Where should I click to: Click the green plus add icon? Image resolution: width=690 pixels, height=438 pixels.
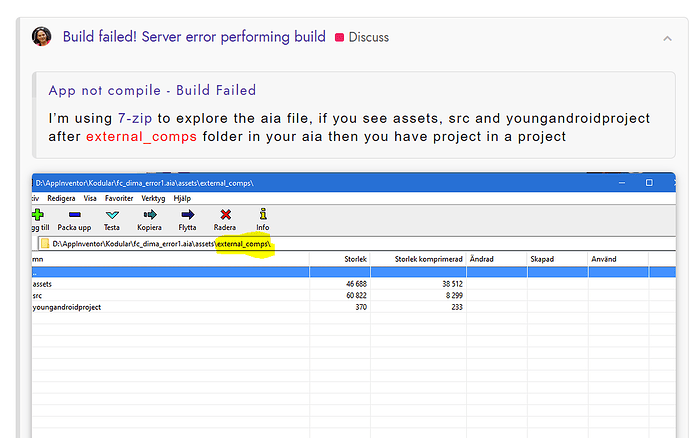pyautogui.click(x=38, y=215)
